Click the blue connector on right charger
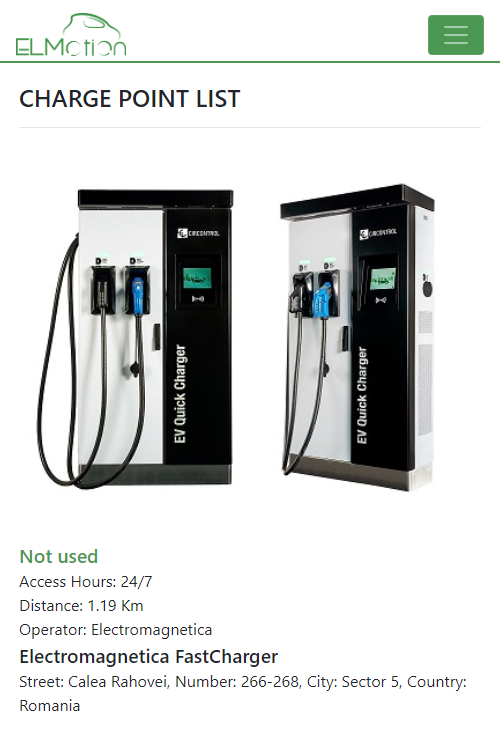Image resolution: width=500 pixels, height=734 pixels. [323, 300]
